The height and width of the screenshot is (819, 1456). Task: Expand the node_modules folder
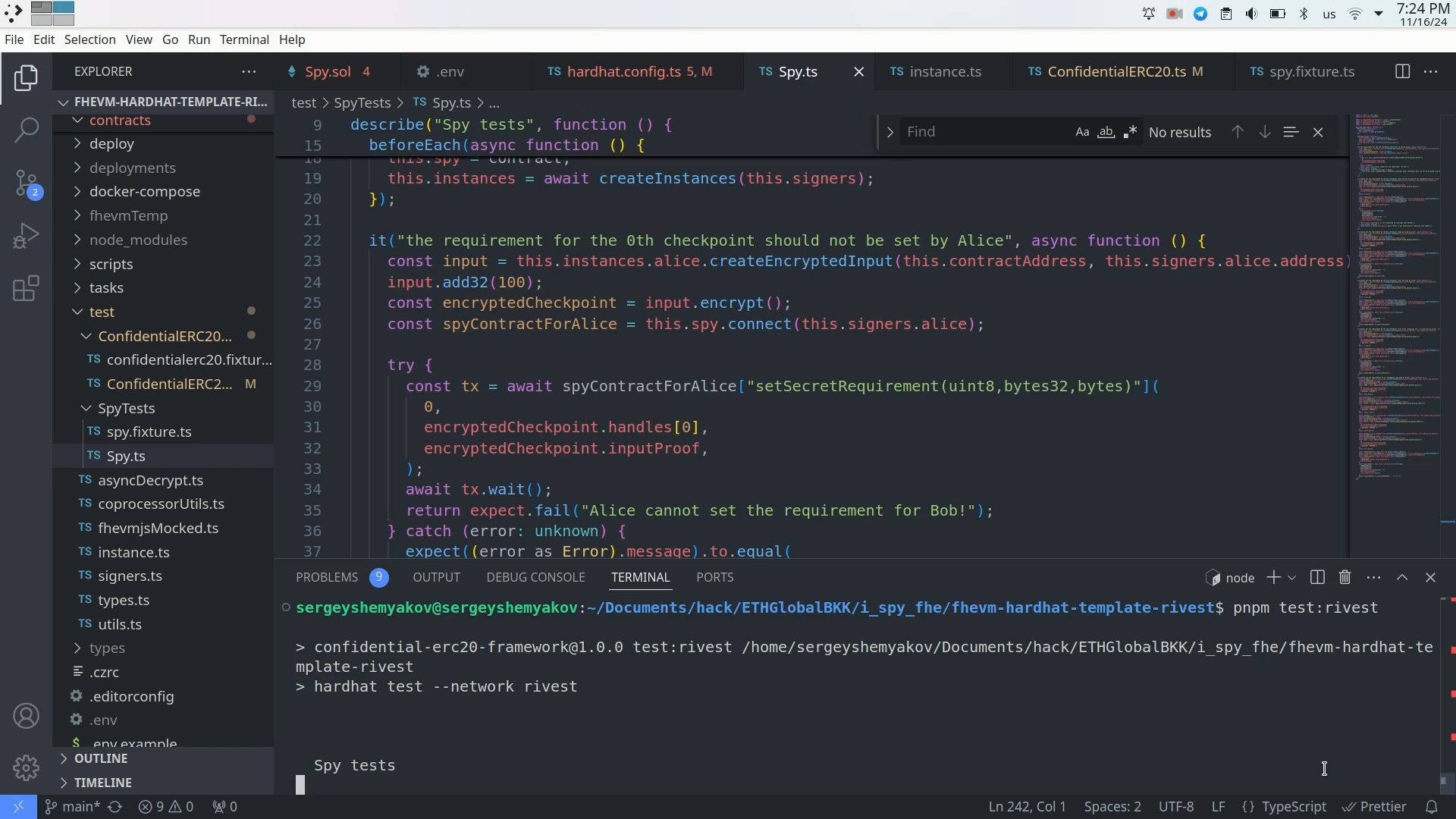pos(138,240)
